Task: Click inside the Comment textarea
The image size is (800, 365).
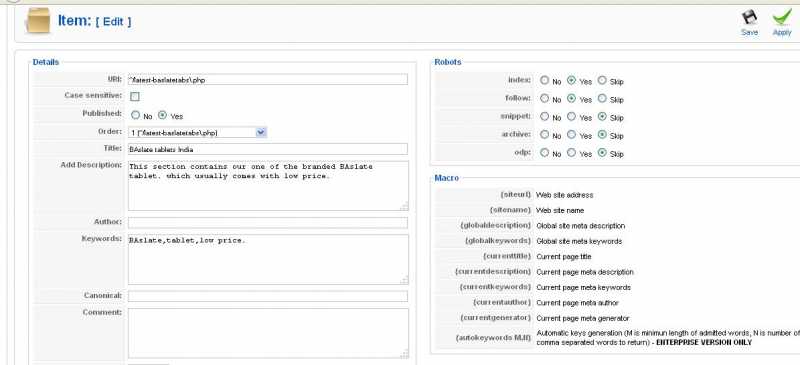Action: click(268, 333)
